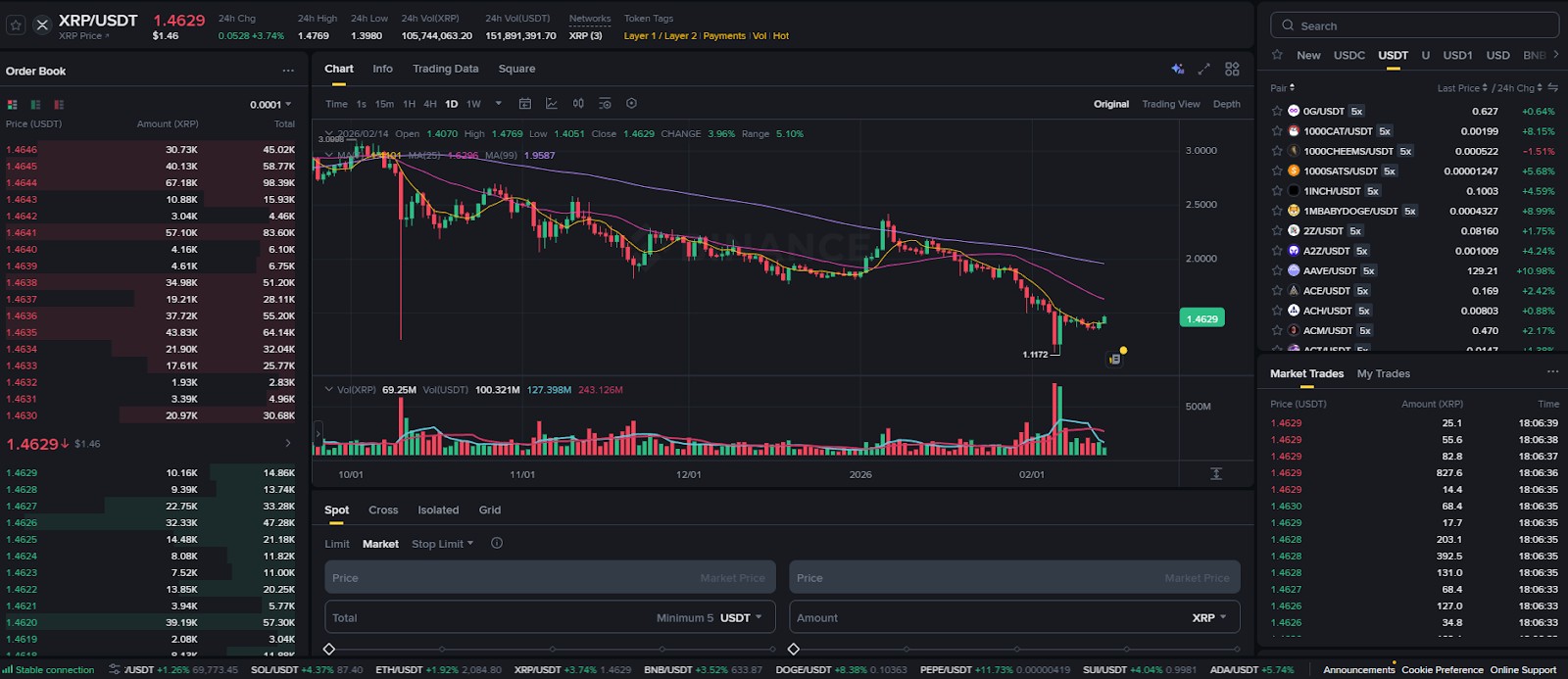Image resolution: width=1568 pixels, height=679 pixels.
Task: Switch to Isolated margin tab
Action: 438,510
